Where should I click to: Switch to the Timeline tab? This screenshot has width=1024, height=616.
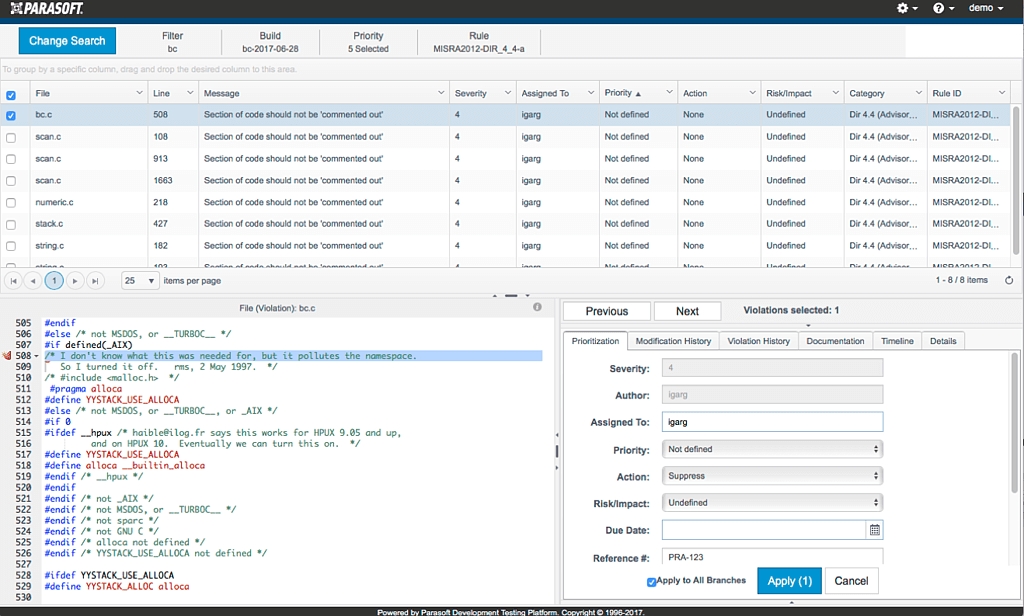(x=897, y=341)
